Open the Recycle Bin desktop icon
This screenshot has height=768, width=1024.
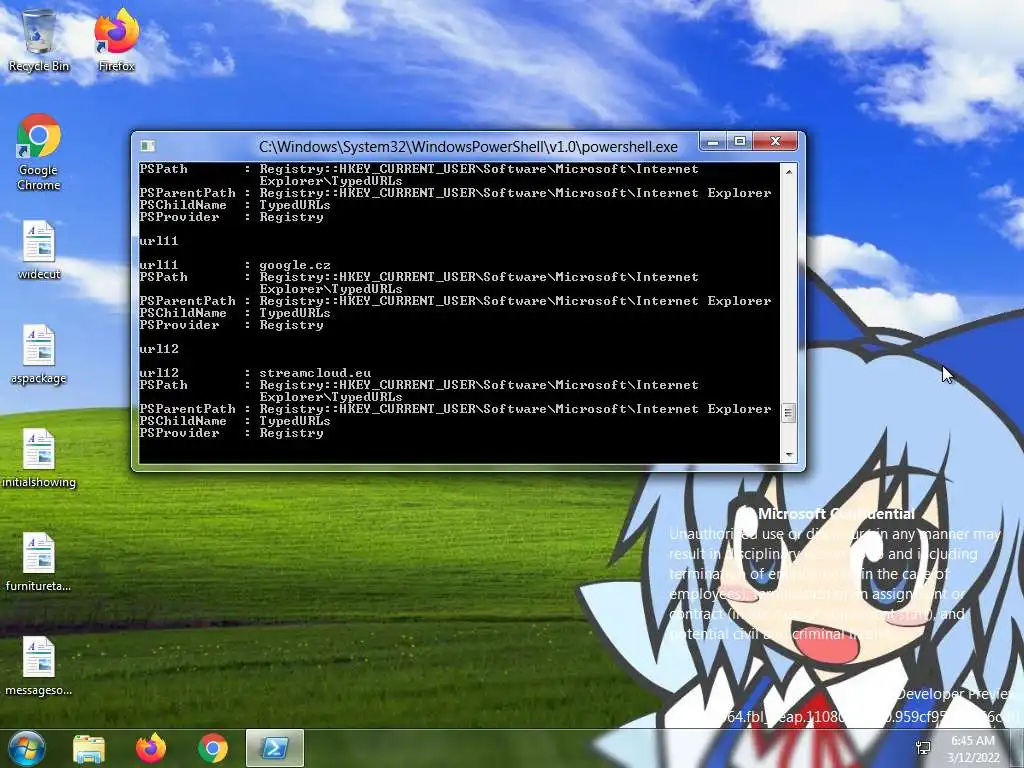tap(39, 40)
